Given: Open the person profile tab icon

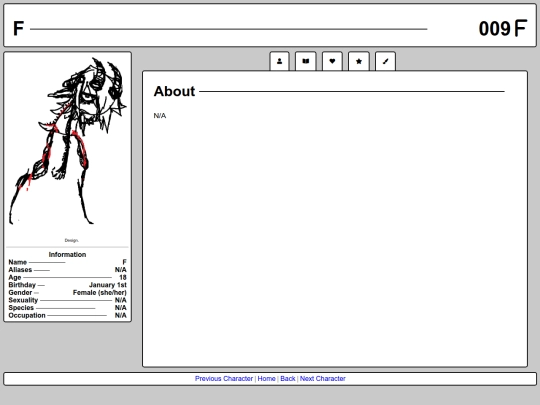Looking at the screenshot, I should [x=279, y=61].
